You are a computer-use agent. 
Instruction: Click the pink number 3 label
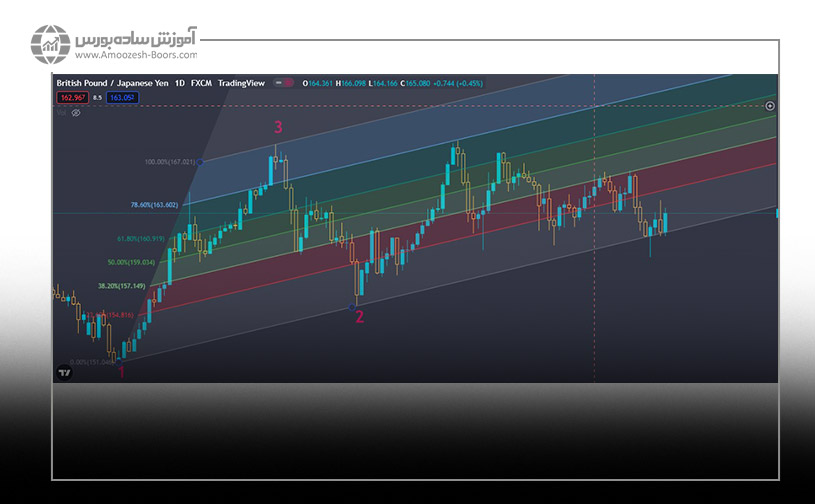(278, 127)
